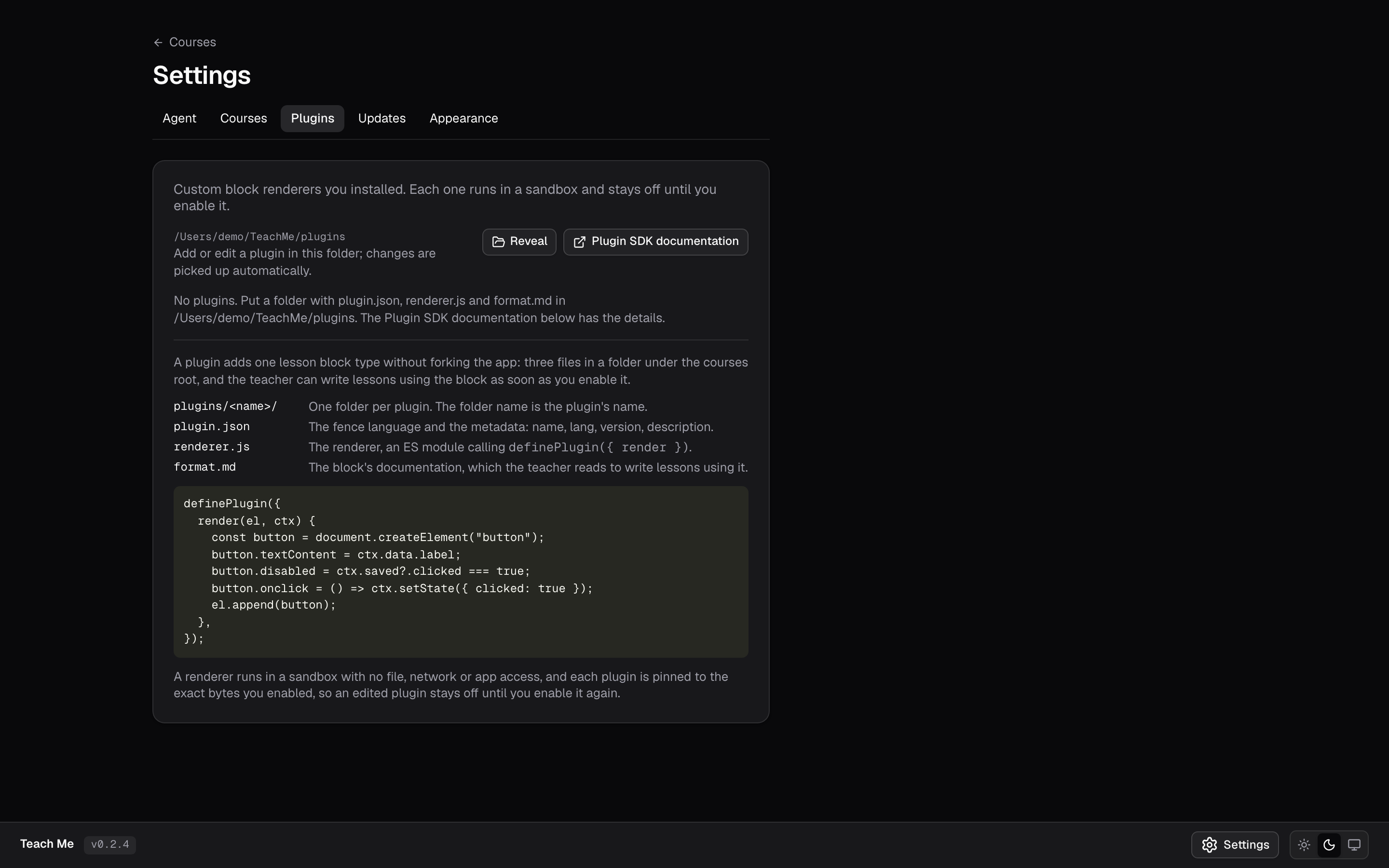1389x868 pixels.
Task: Click the plugin.json label
Action: [211, 427]
